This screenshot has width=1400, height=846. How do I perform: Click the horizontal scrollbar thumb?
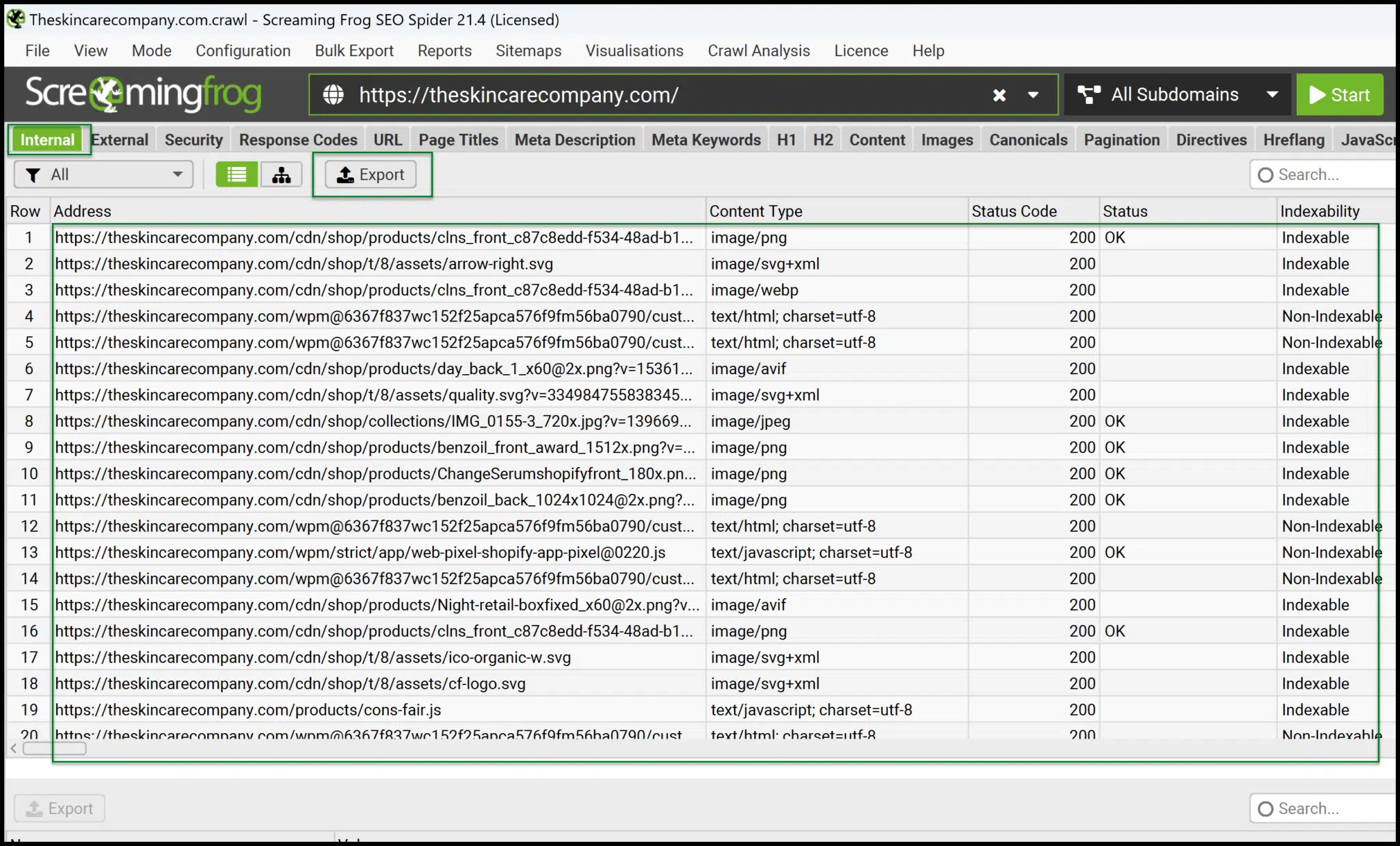click(x=55, y=748)
